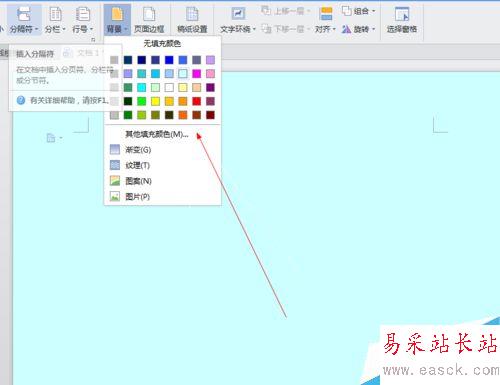Pick the purple swatch in the third row
Screen dimensions: 500x385
coord(210,87)
